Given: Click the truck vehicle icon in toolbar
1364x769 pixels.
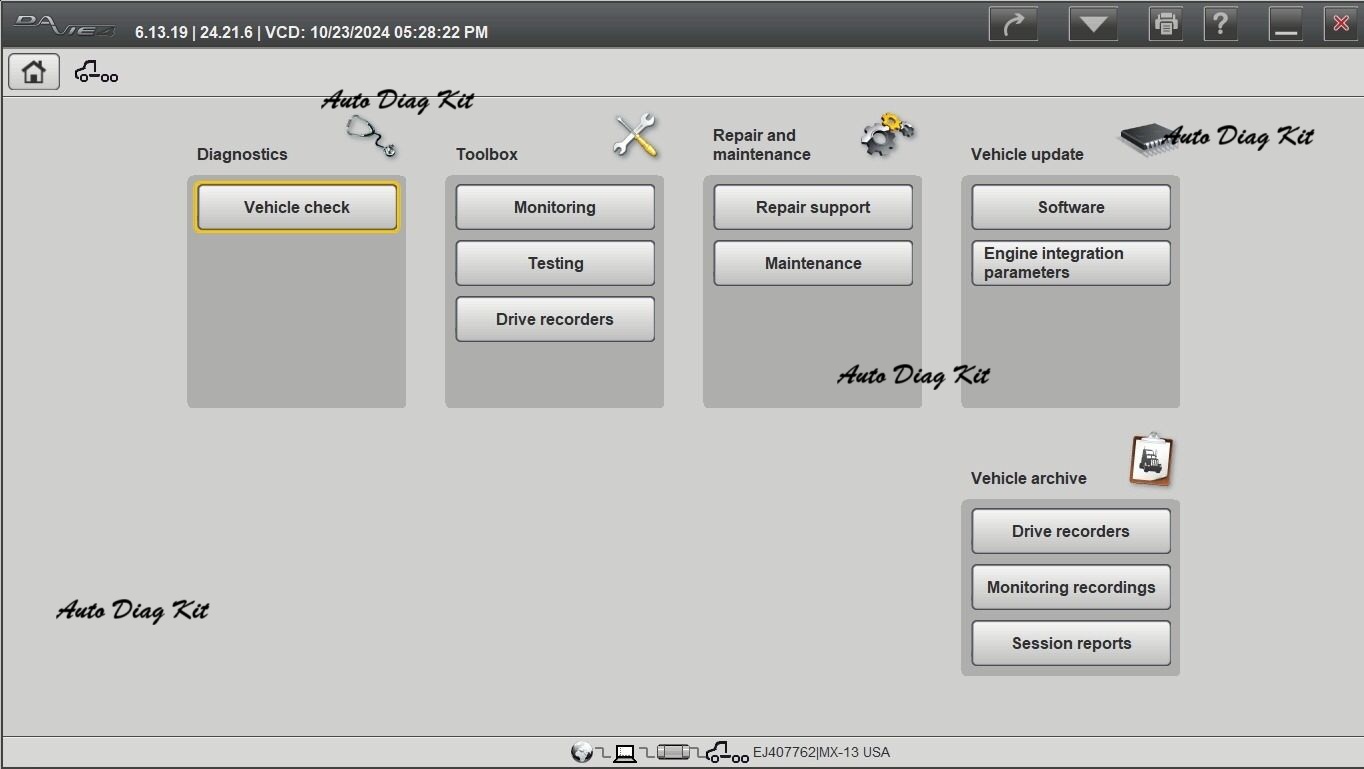Looking at the screenshot, I should point(96,72).
